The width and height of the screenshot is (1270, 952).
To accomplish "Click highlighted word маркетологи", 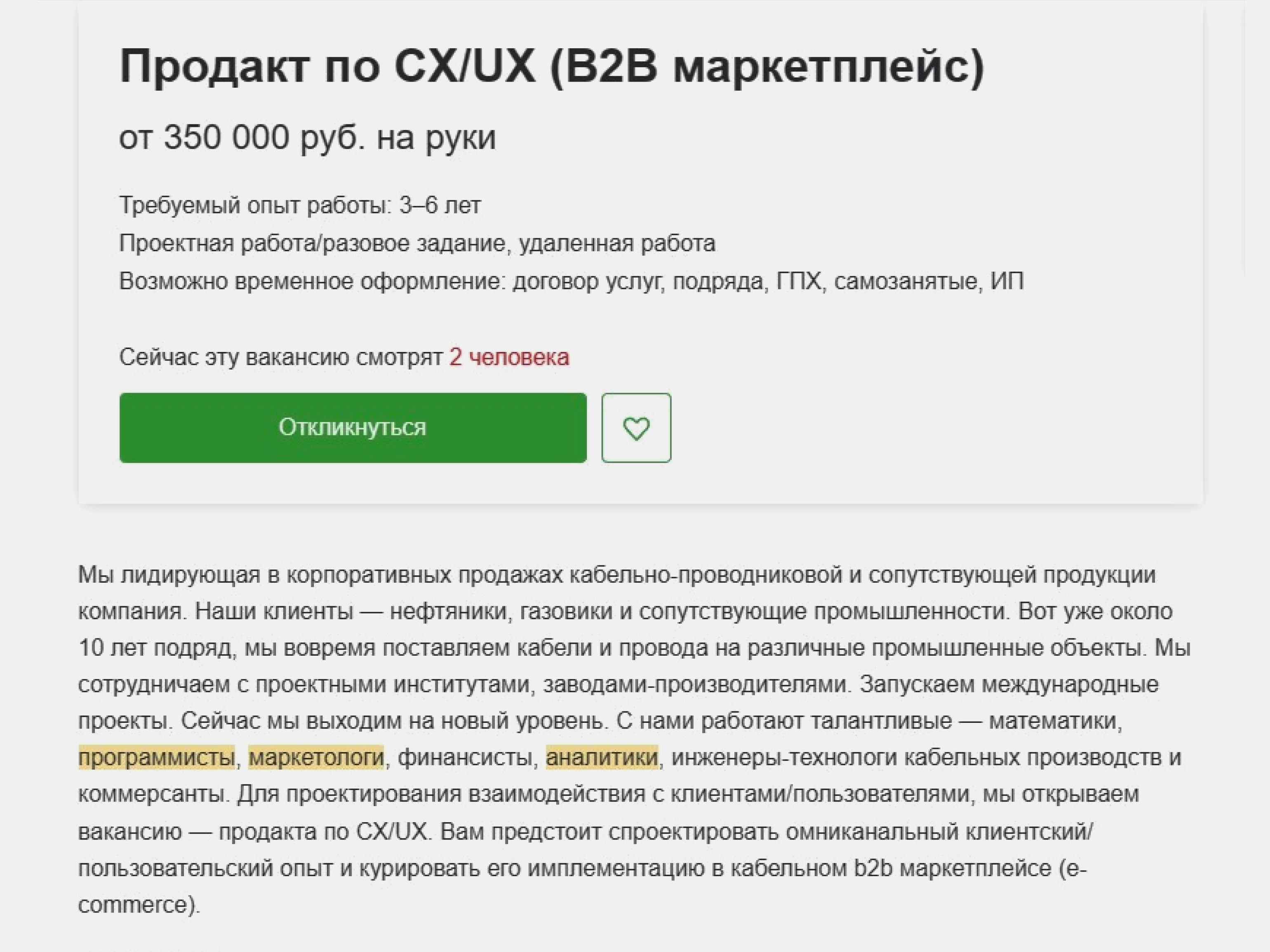I will pyautogui.click(x=316, y=757).
